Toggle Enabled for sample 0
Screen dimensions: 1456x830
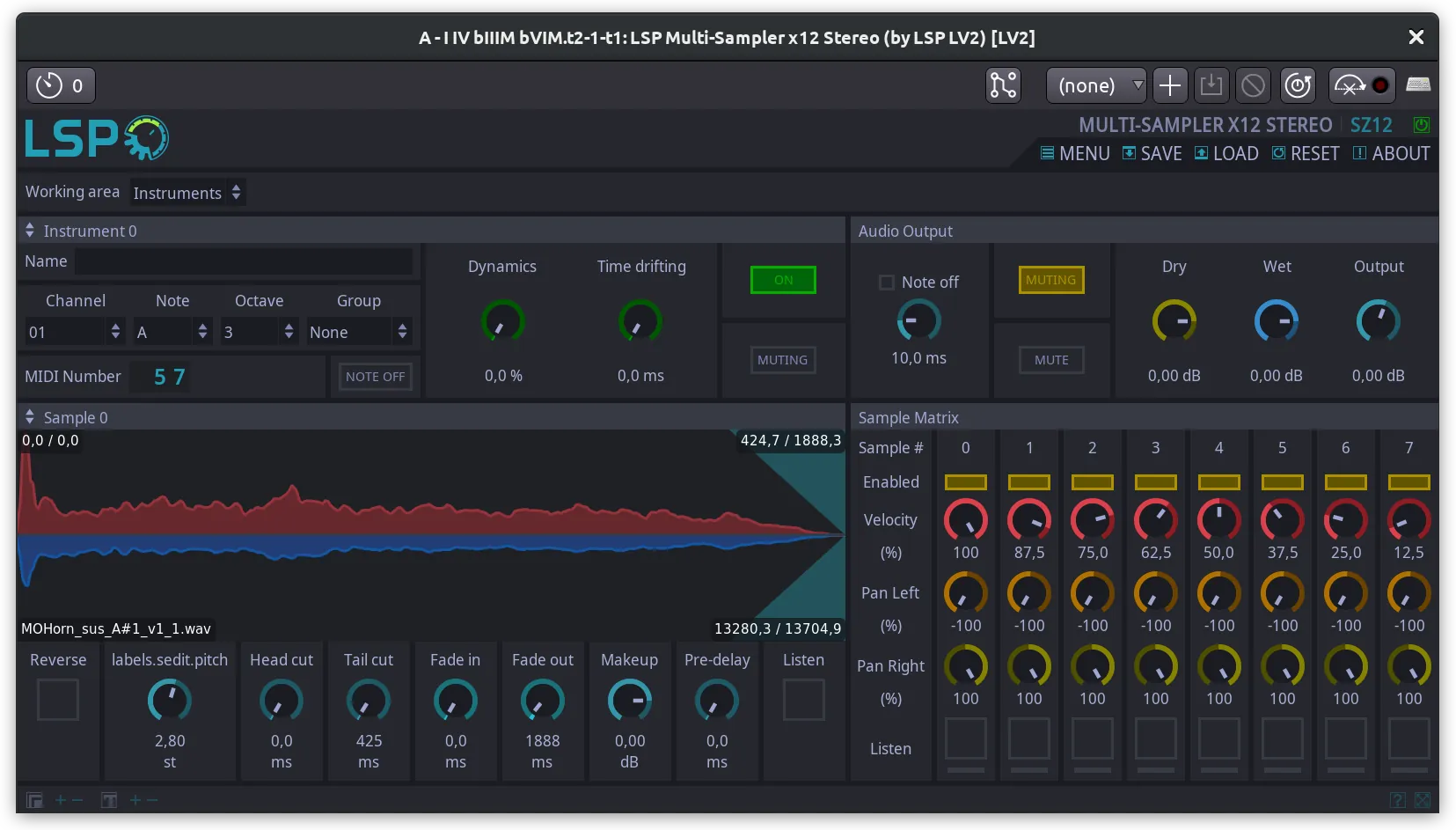coord(966,481)
